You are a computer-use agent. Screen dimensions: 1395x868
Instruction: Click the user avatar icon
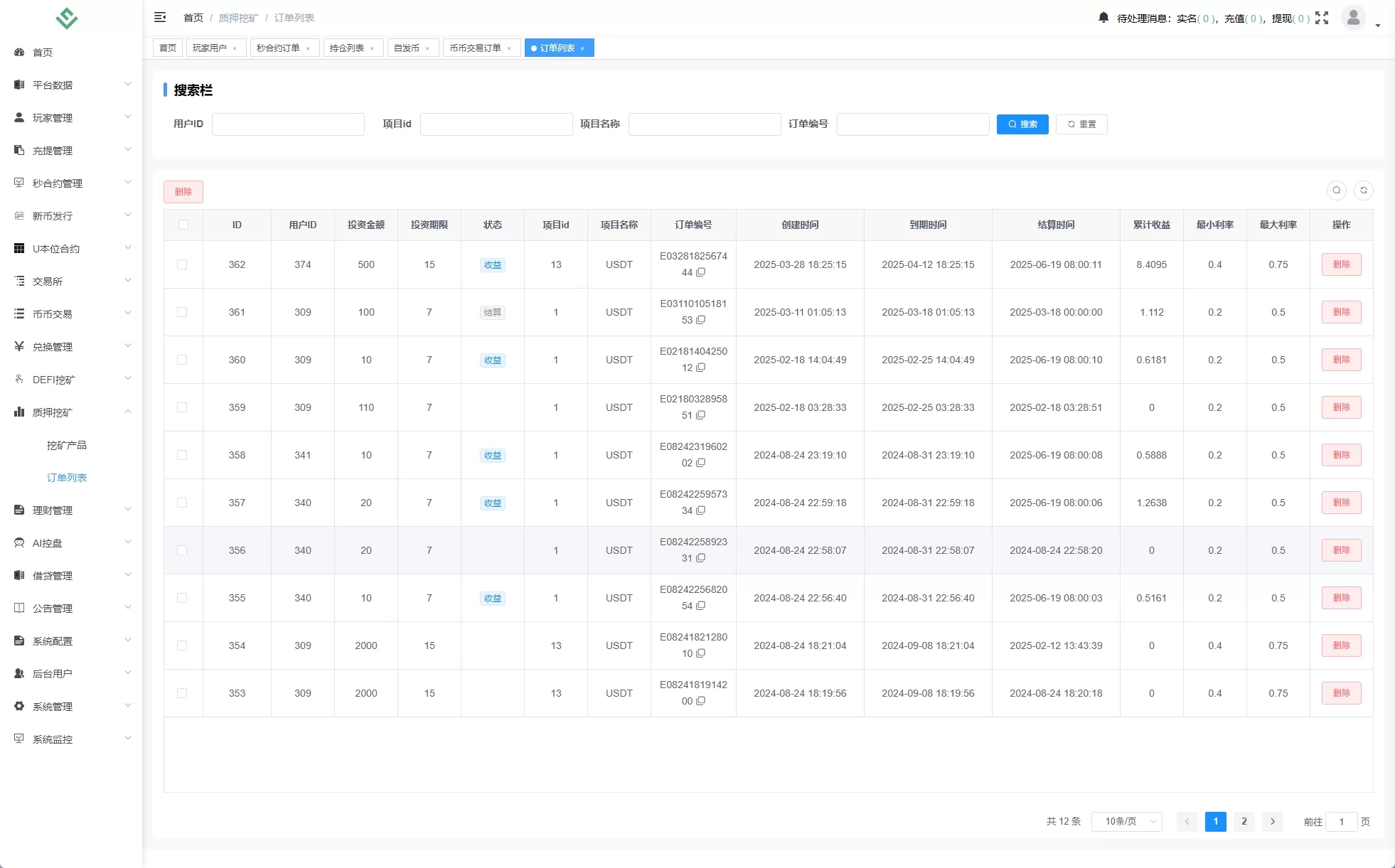[x=1353, y=17]
